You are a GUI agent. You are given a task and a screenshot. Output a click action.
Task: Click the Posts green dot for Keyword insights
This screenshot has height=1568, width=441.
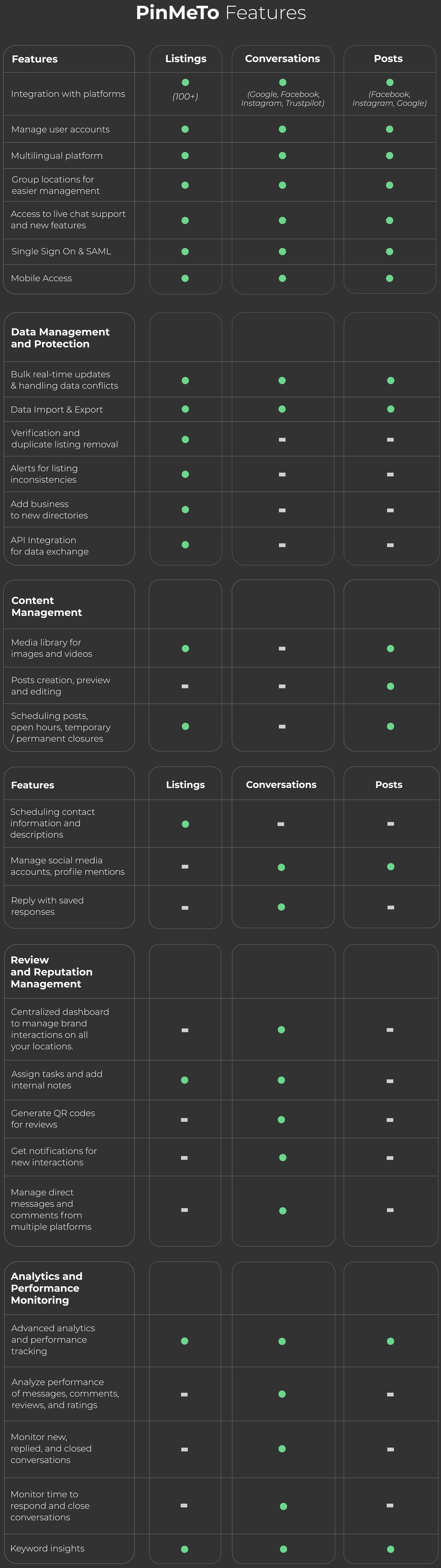(390, 1549)
